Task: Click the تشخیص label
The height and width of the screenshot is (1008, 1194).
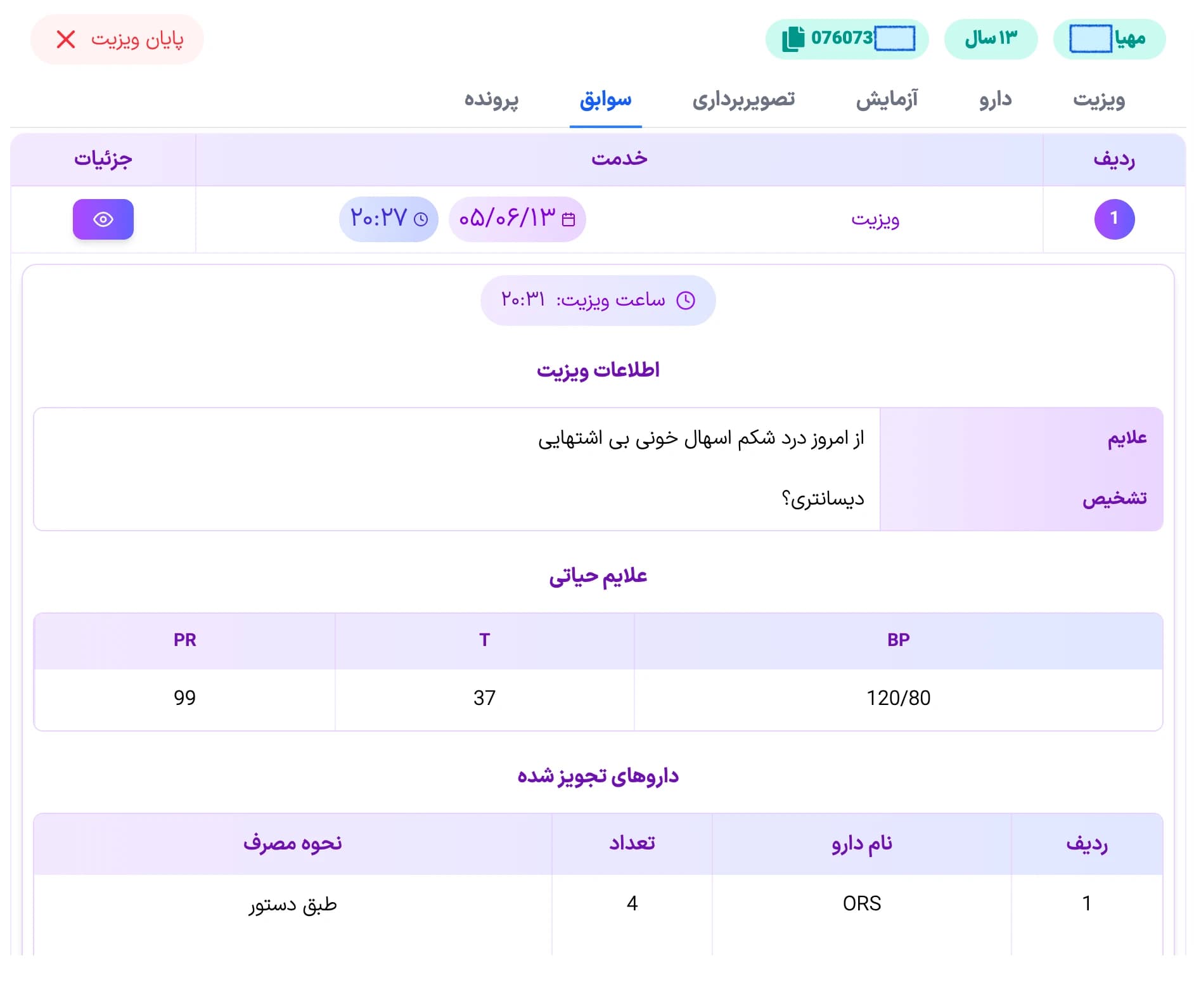Action: (1114, 499)
